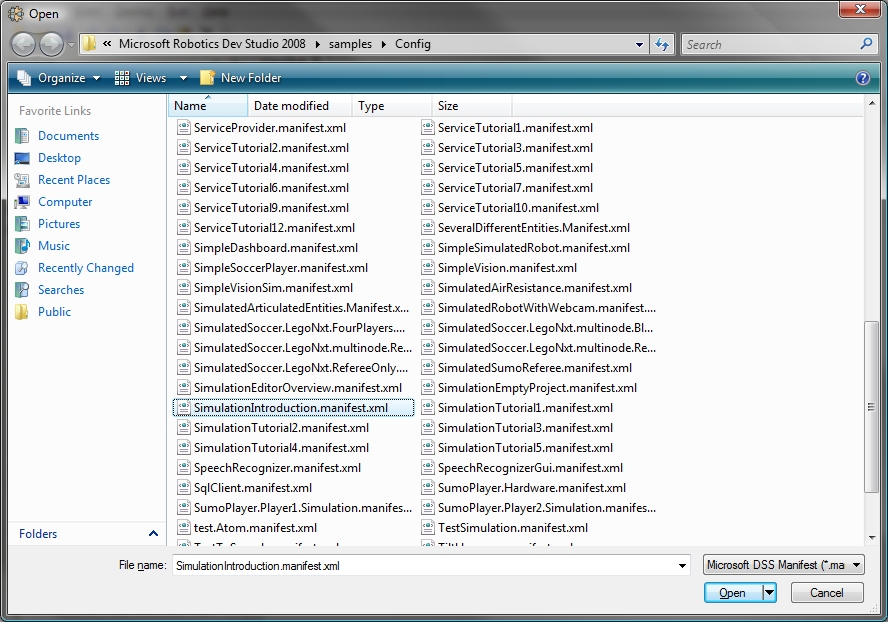The width and height of the screenshot is (888, 622).
Task: Click the file icon for ServiceProvider.manifest.xml
Action: click(x=183, y=127)
